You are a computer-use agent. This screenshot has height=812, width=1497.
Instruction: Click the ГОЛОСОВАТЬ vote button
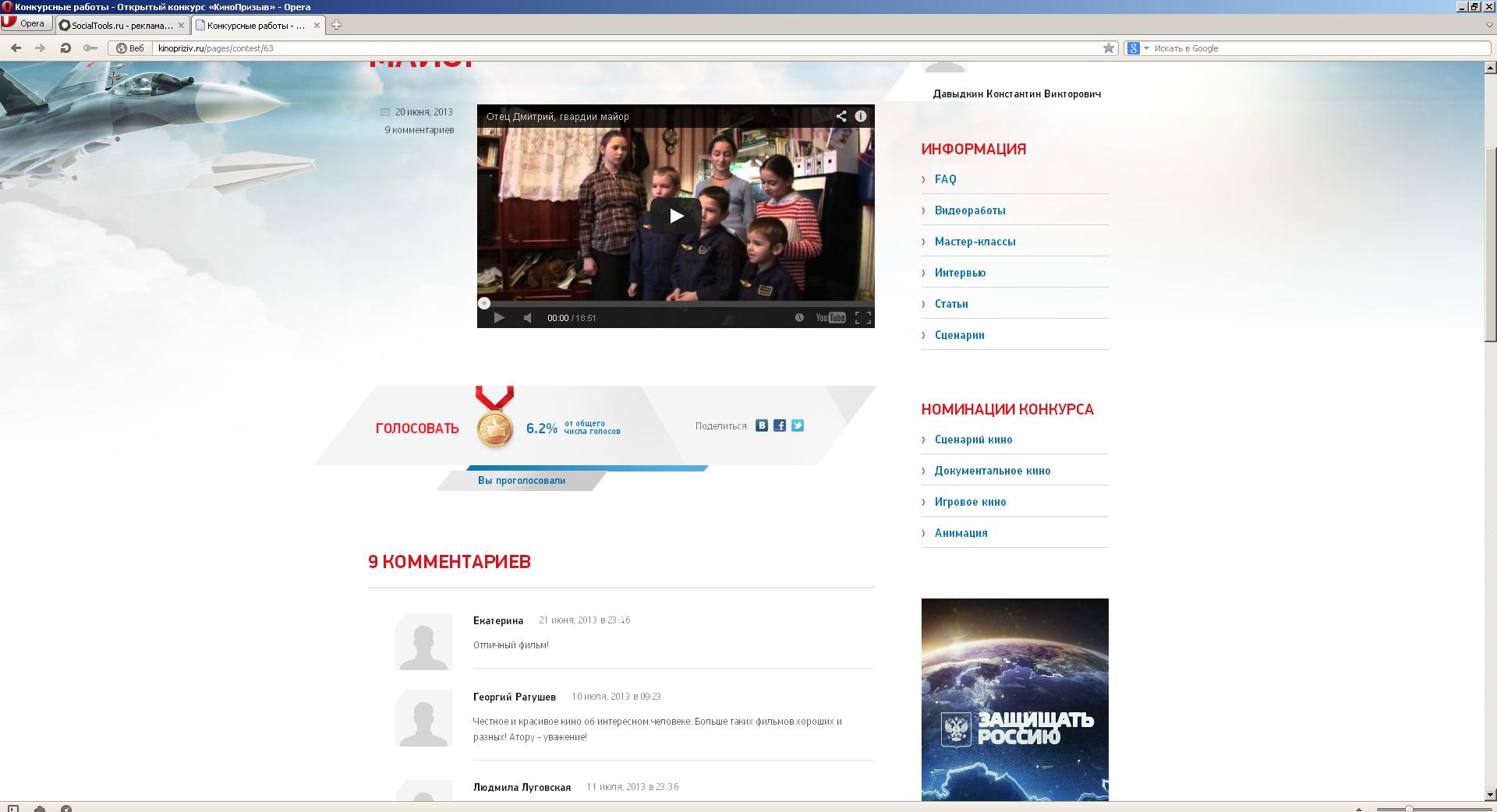[417, 429]
